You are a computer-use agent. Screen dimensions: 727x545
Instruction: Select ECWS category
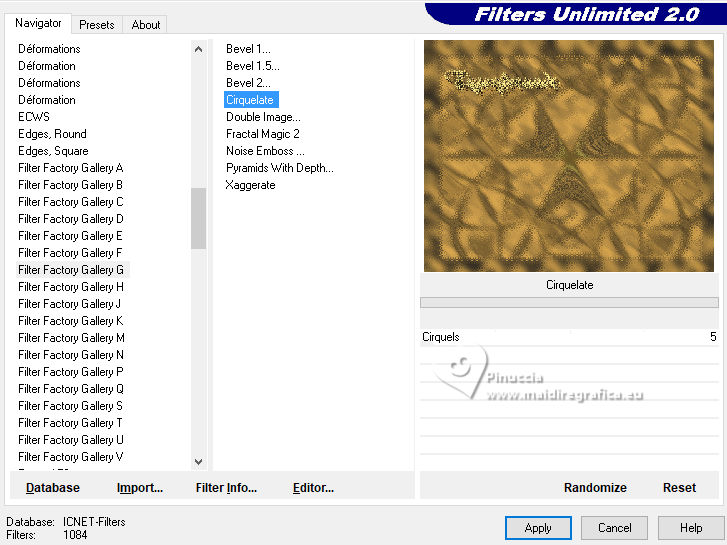pos(34,117)
